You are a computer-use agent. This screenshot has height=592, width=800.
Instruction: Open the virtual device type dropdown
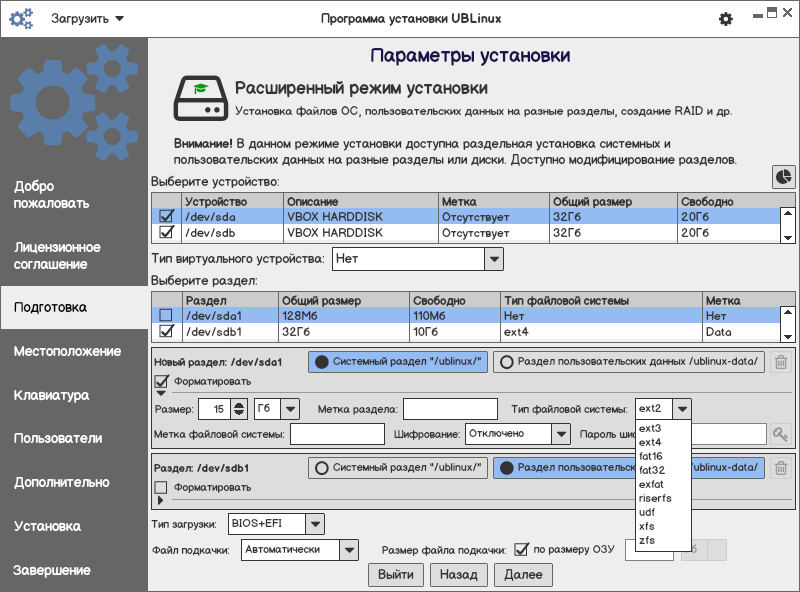pyautogui.click(x=493, y=259)
